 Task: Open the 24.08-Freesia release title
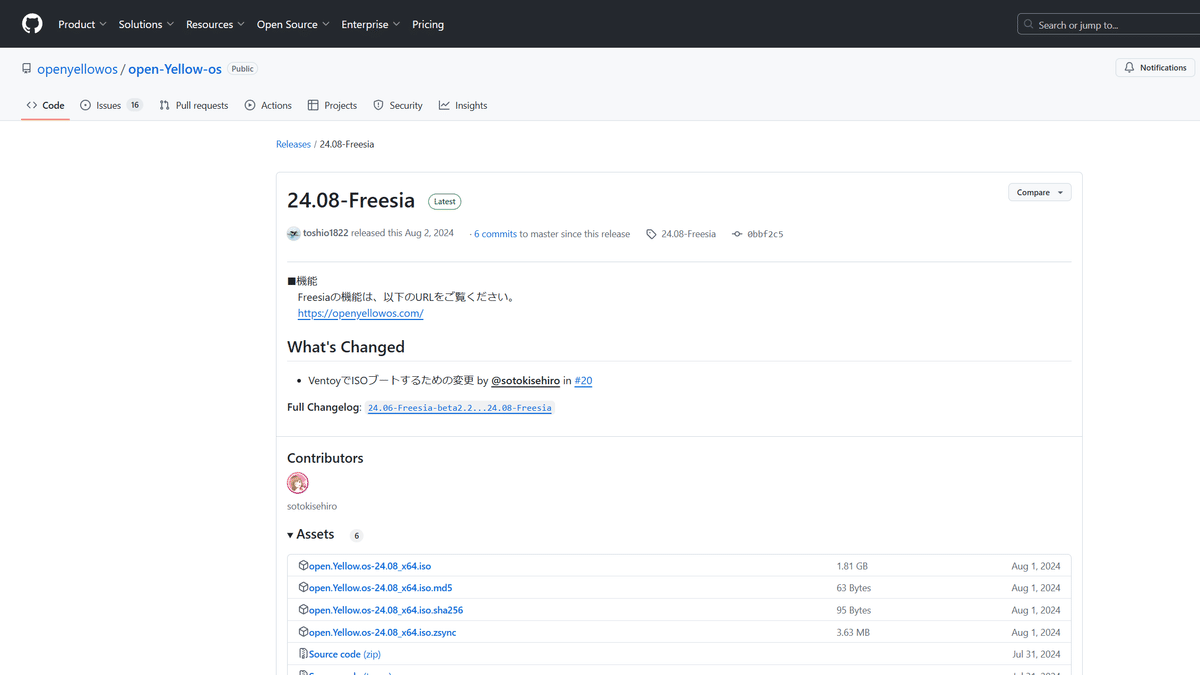point(351,201)
